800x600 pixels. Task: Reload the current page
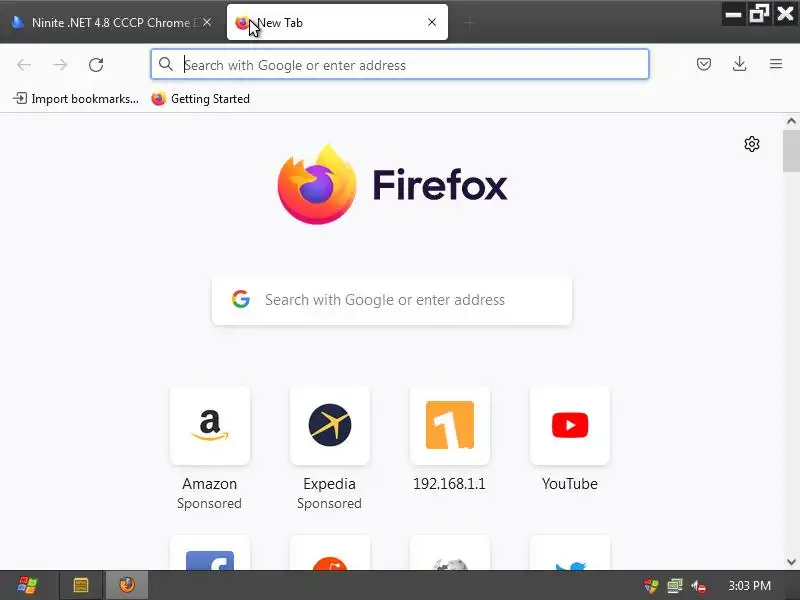tap(96, 65)
